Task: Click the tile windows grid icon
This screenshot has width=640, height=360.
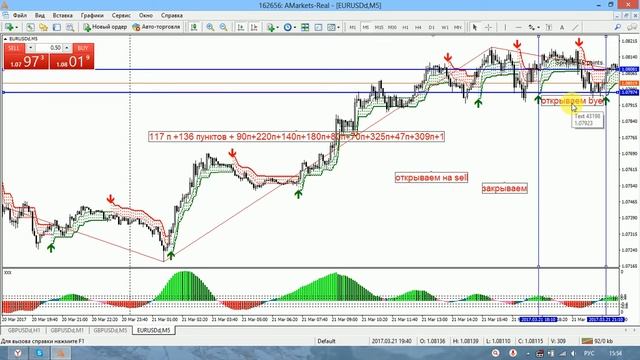Action: [x=305, y=27]
